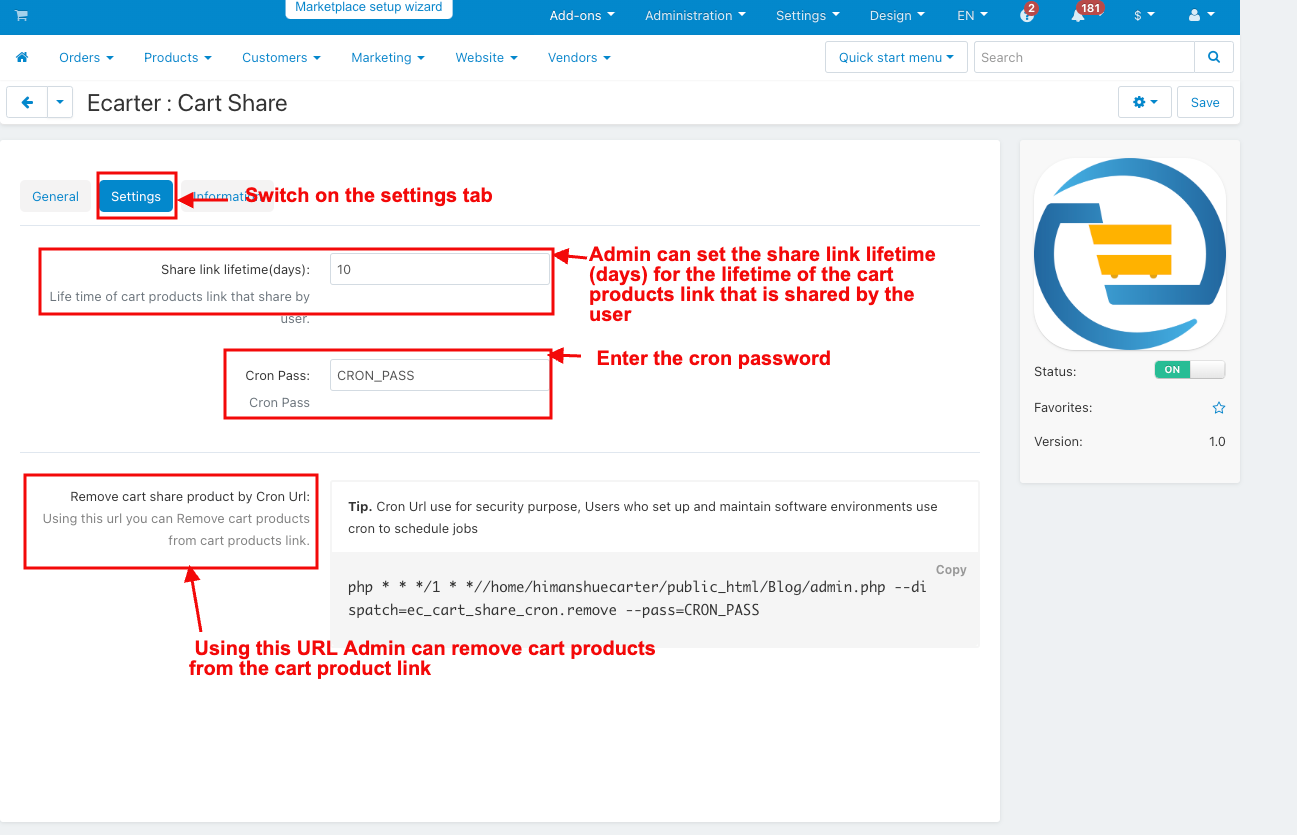Open the Add-ons menu
The height and width of the screenshot is (835, 1297).
pos(582,16)
